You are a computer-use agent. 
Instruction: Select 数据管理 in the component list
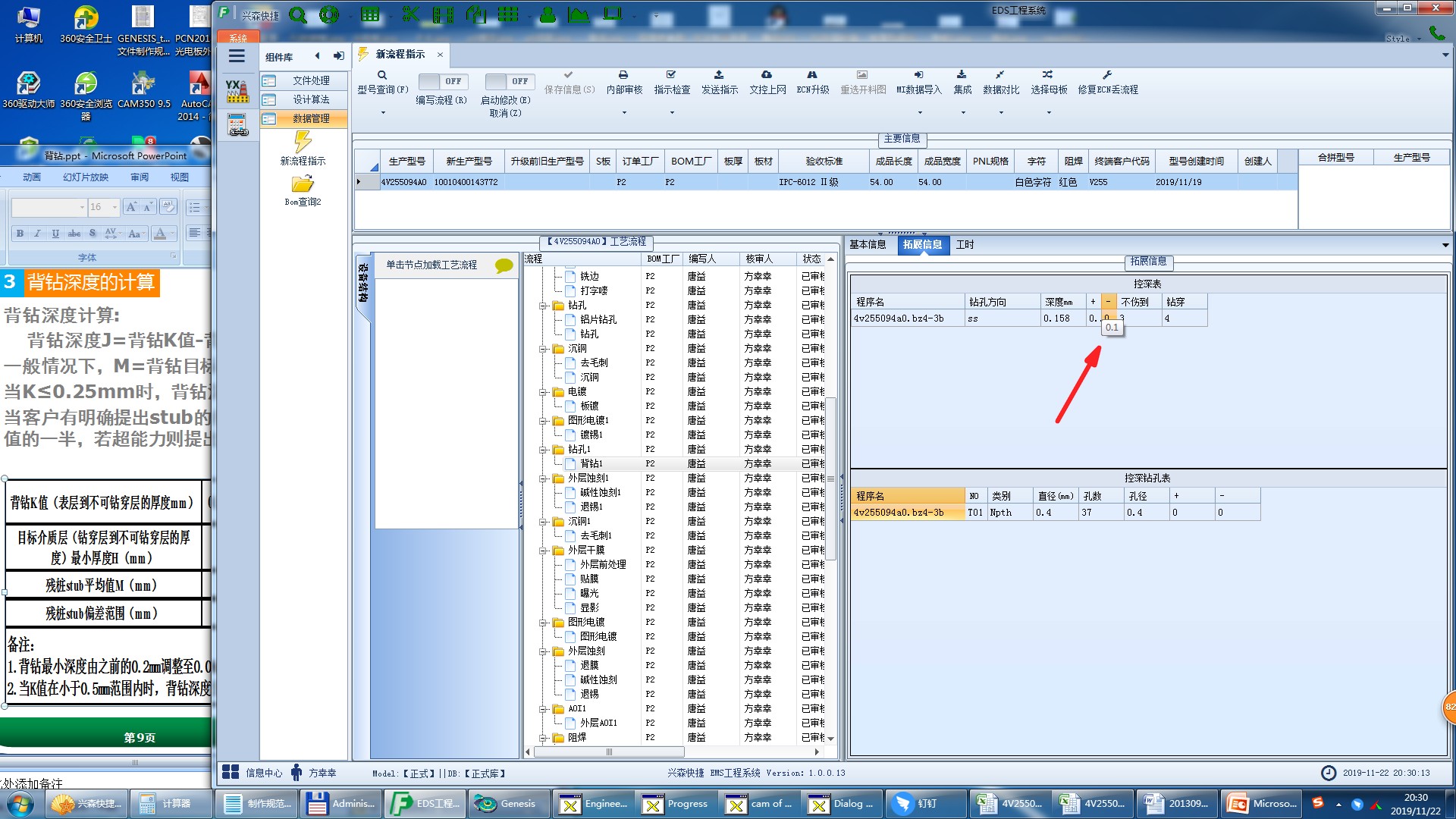(x=311, y=118)
